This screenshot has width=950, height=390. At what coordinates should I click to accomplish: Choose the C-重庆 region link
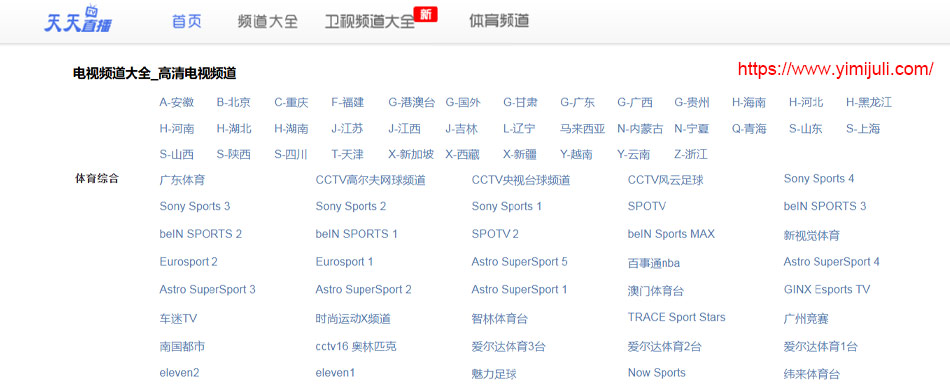pyautogui.click(x=291, y=102)
